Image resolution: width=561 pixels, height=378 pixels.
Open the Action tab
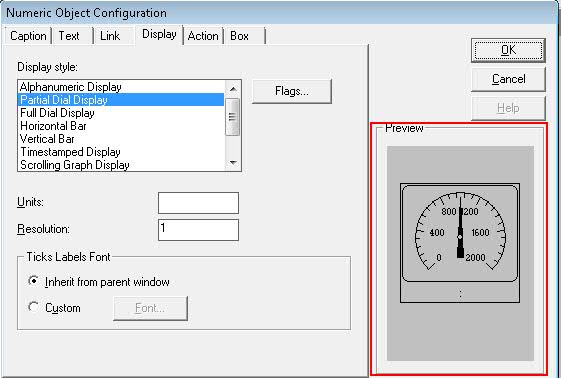(x=203, y=36)
